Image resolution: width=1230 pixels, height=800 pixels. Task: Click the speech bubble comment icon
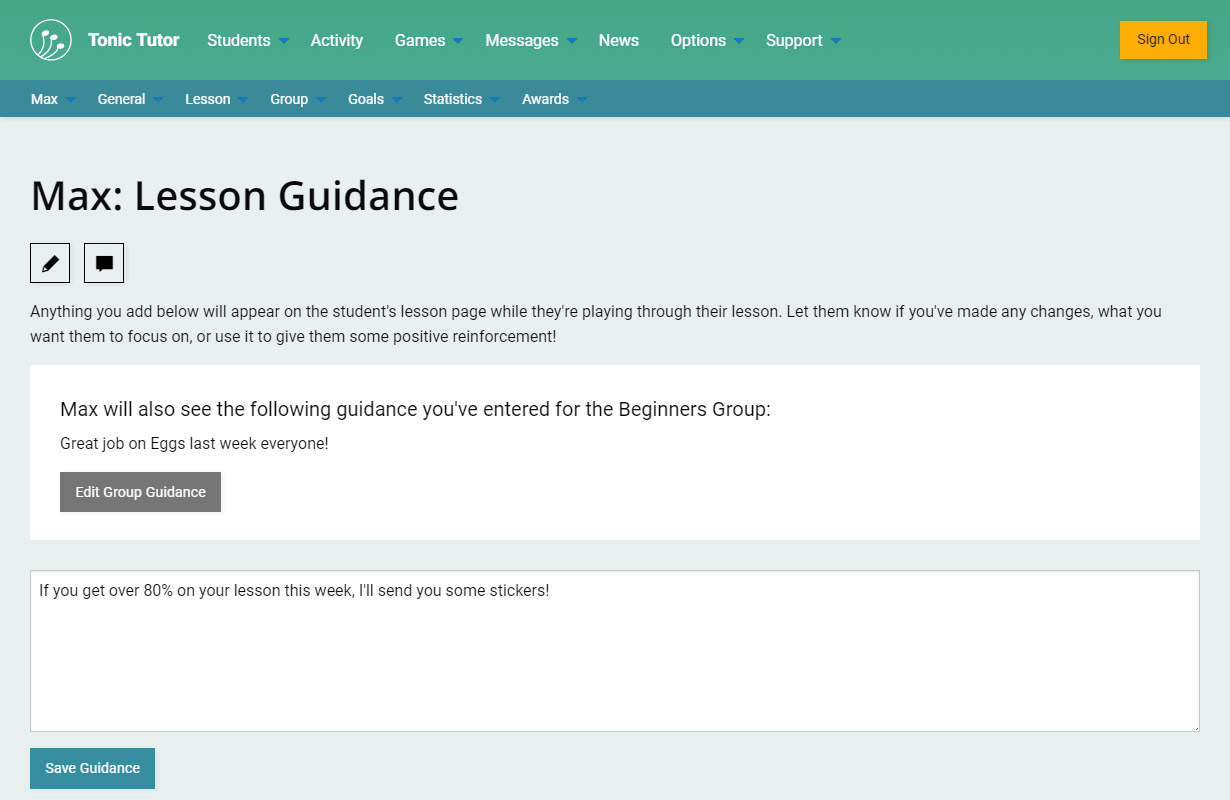(x=104, y=263)
